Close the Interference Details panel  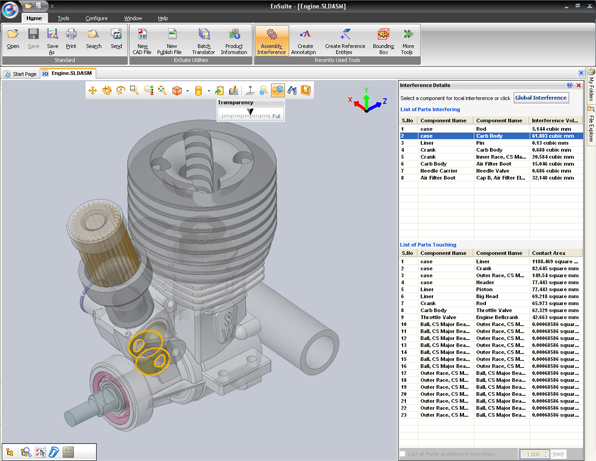point(579,85)
